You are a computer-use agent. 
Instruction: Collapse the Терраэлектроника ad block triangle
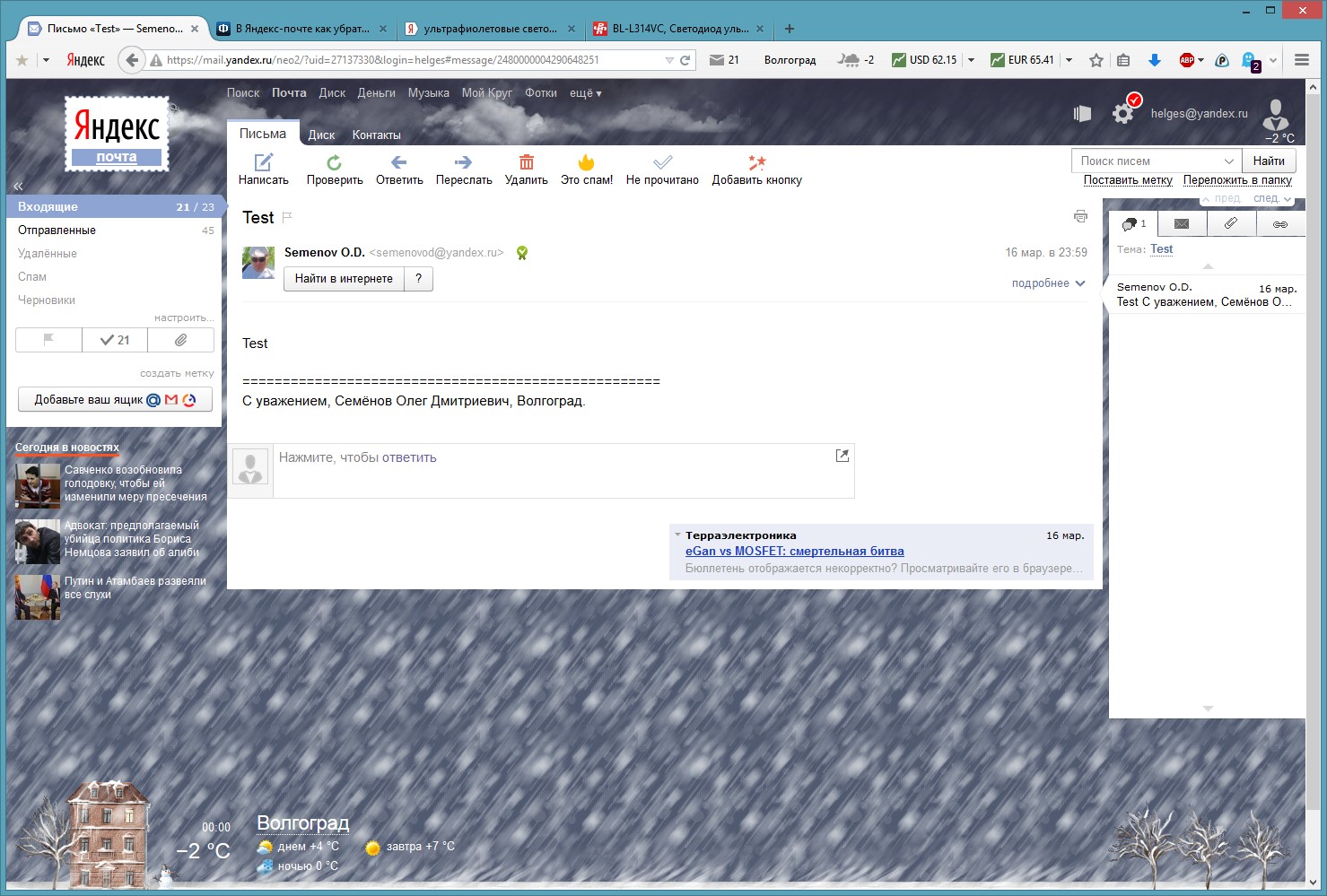pyautogui.click(x=677, y=535)
